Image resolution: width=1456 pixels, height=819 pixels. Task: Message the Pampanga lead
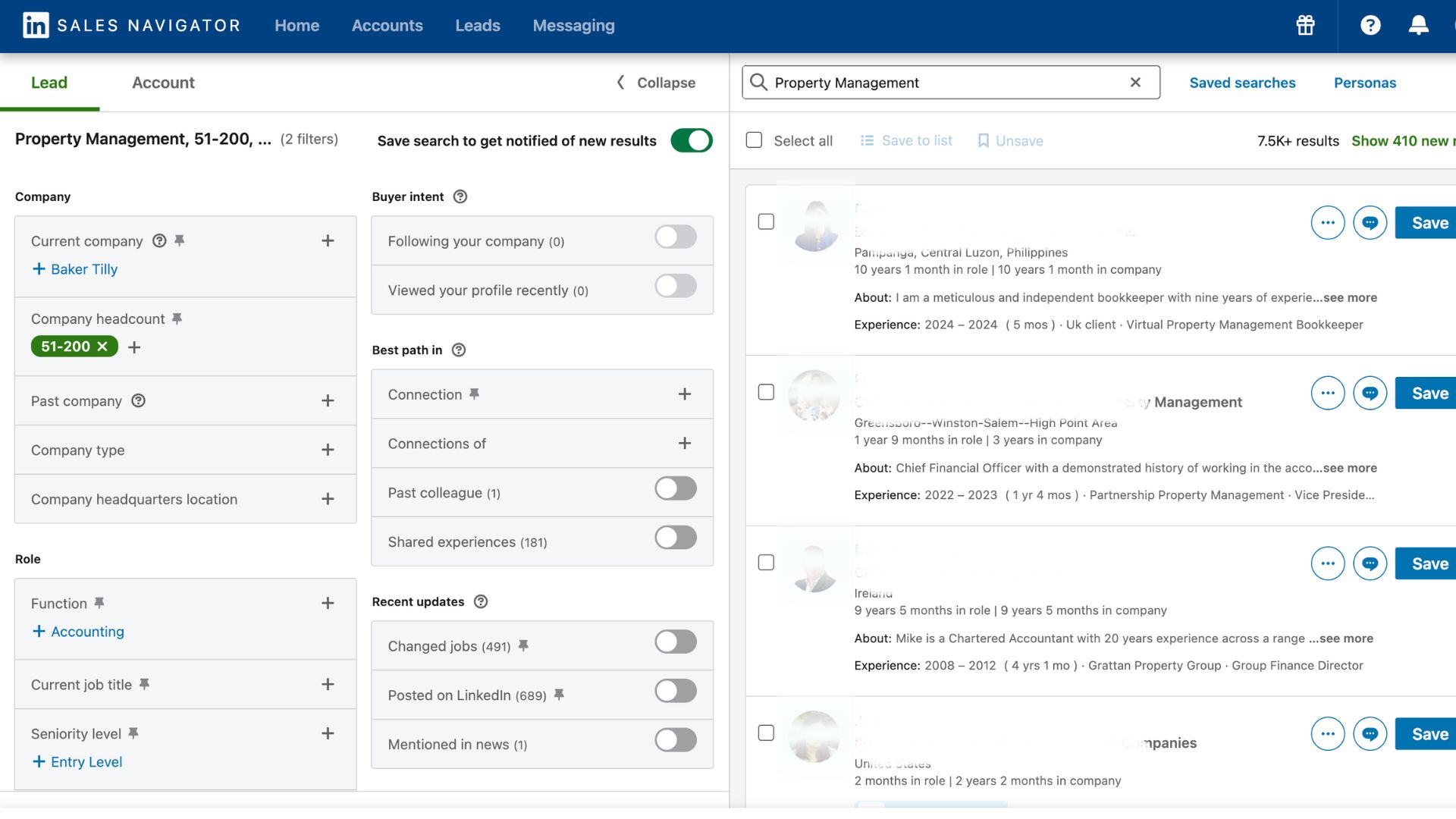[1370, 223]
